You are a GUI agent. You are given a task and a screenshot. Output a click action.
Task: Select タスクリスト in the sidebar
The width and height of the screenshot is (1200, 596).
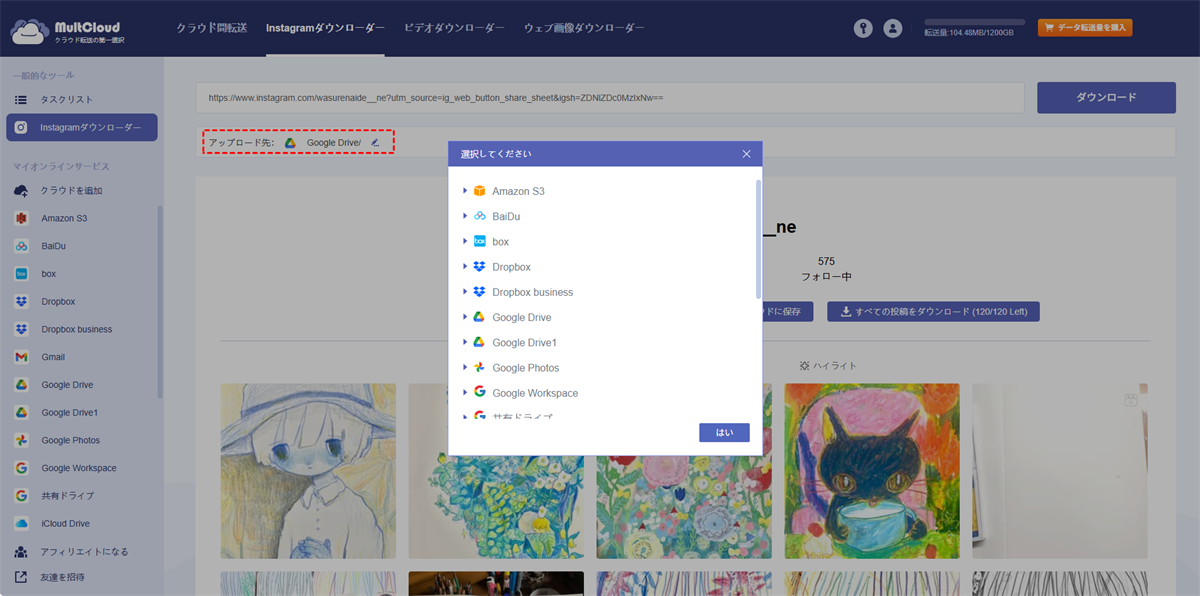pos(67,100)
